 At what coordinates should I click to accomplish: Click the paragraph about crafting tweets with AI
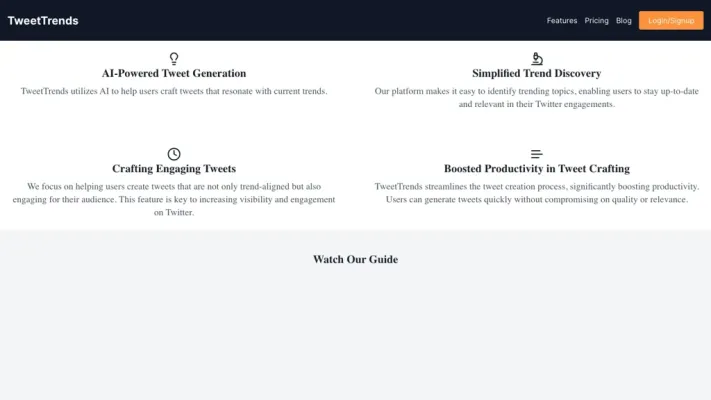point(174,91)
